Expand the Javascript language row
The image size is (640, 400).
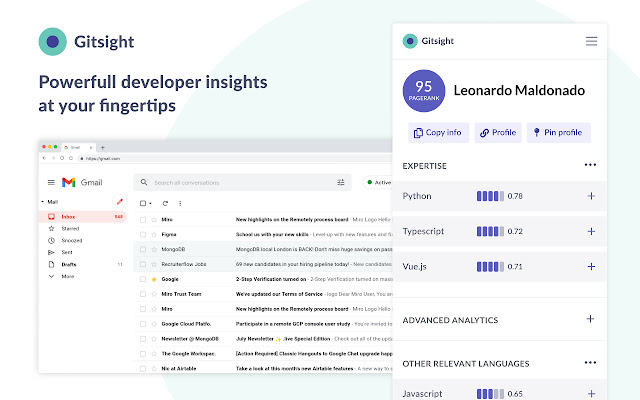click(x=591, y=393)
